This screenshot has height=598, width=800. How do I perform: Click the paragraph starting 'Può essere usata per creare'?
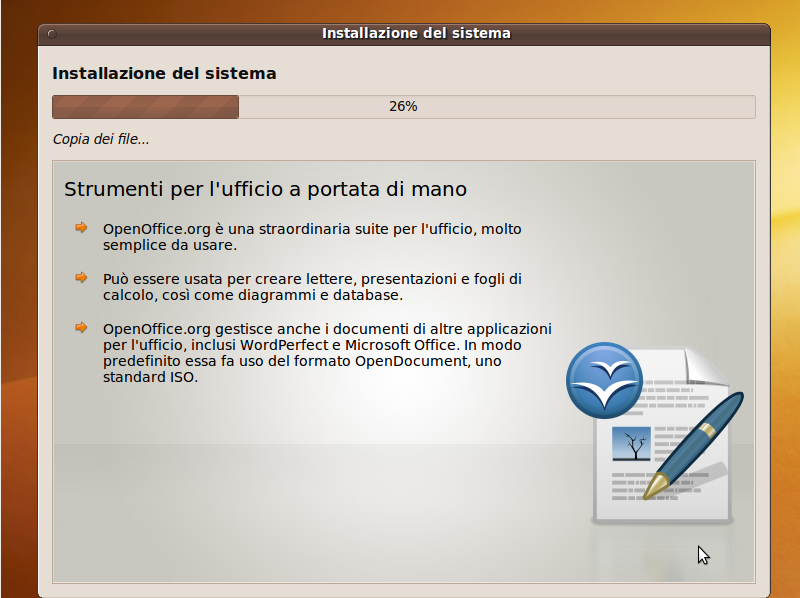pos(312,287)
